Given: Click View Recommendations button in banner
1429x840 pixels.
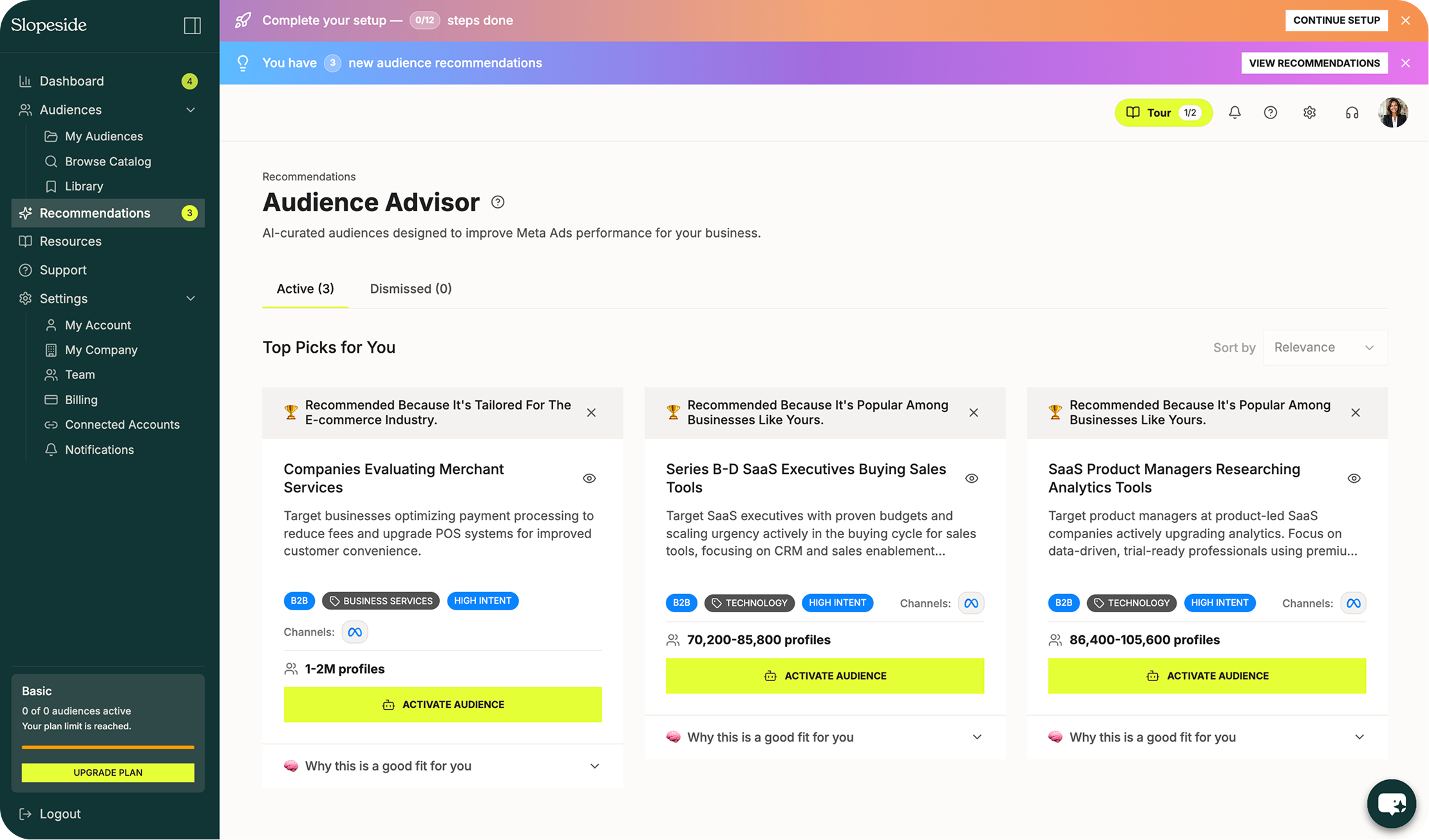Looking at the screenshot, I should (x=1314, y=63).
